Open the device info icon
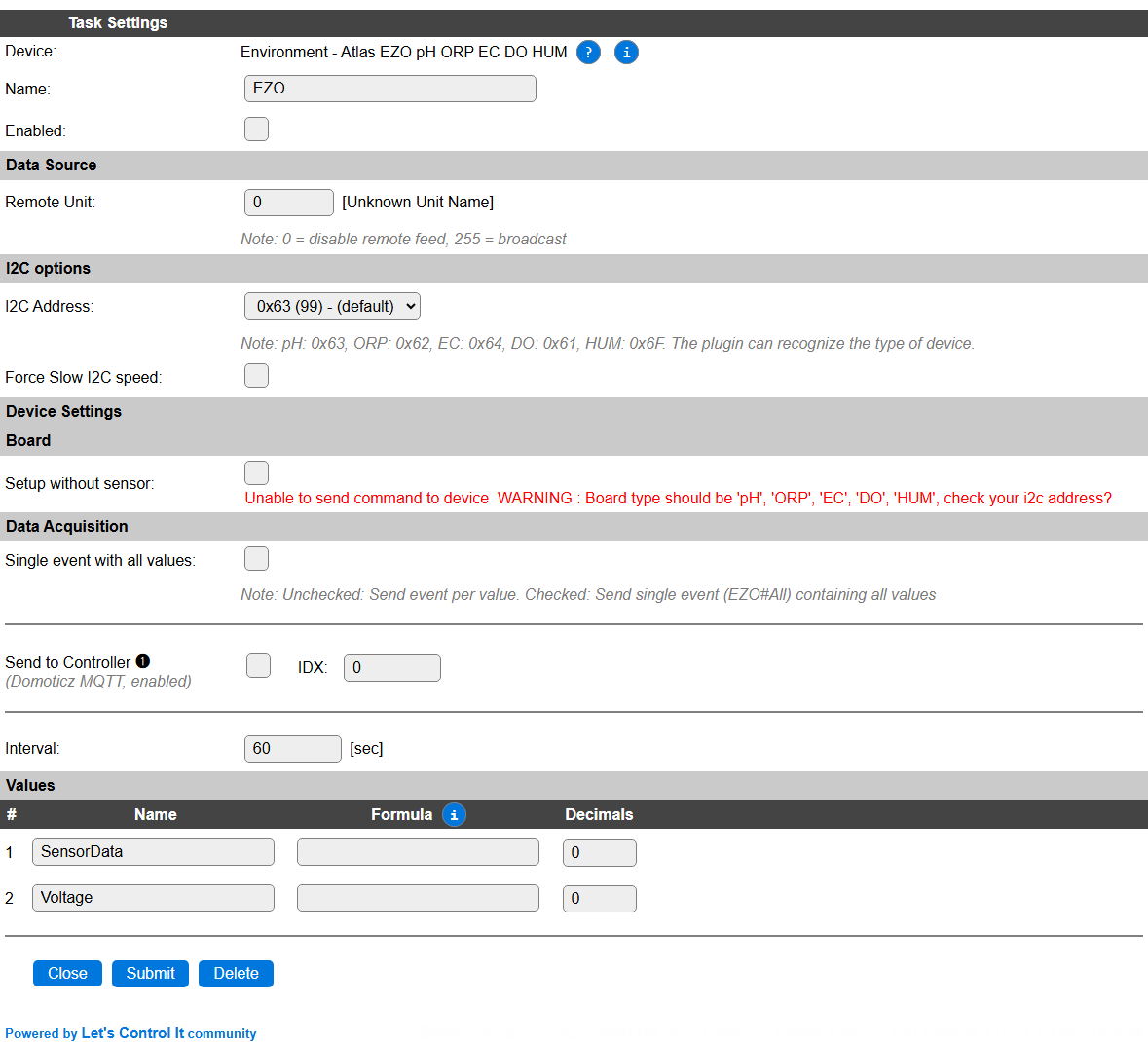This screenshot has height=1042, width=1148. click(626, 52)
